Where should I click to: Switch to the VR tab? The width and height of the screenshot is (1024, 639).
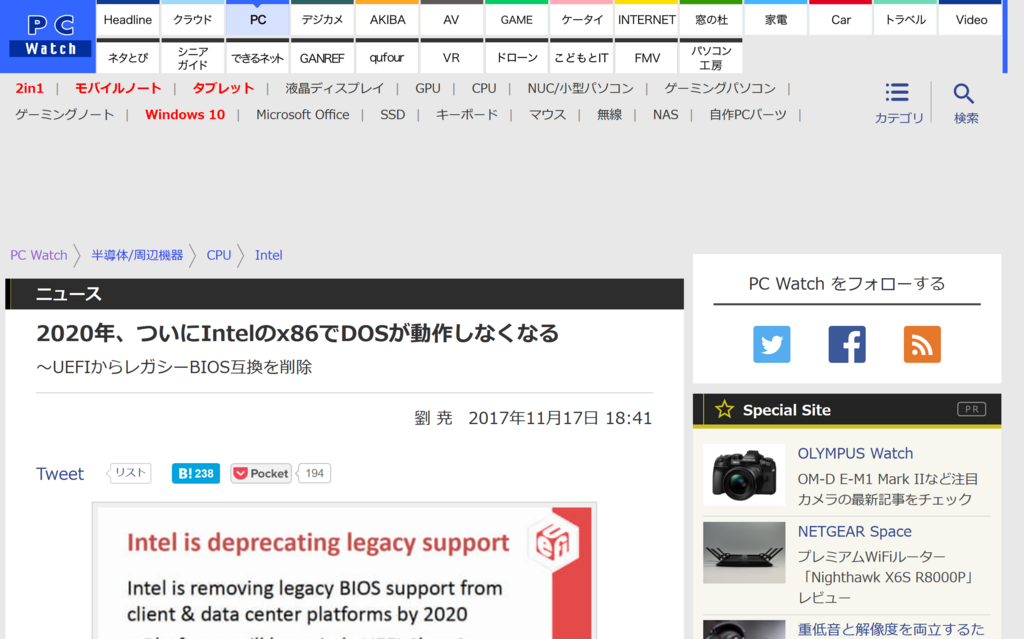point(451,57)
